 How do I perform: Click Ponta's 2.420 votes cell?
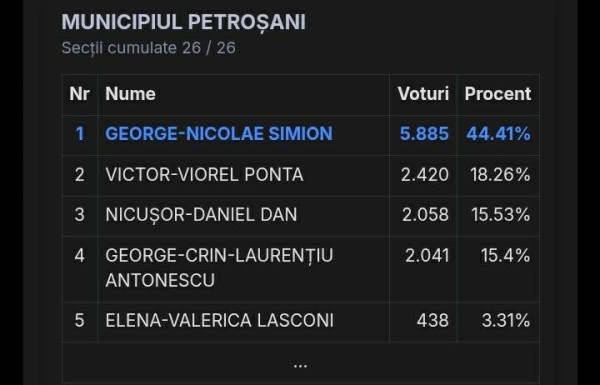coord(425,175)
